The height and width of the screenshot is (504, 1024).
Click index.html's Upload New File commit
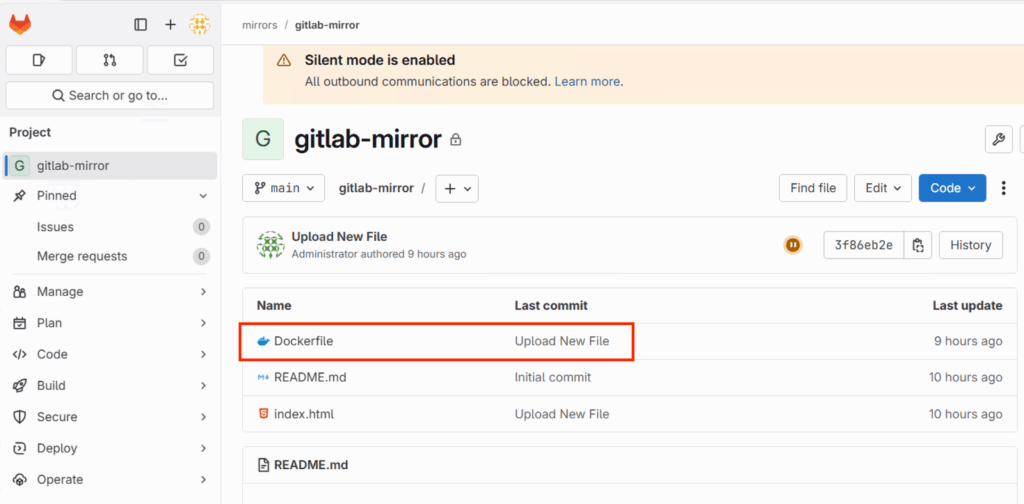[562, 414]
